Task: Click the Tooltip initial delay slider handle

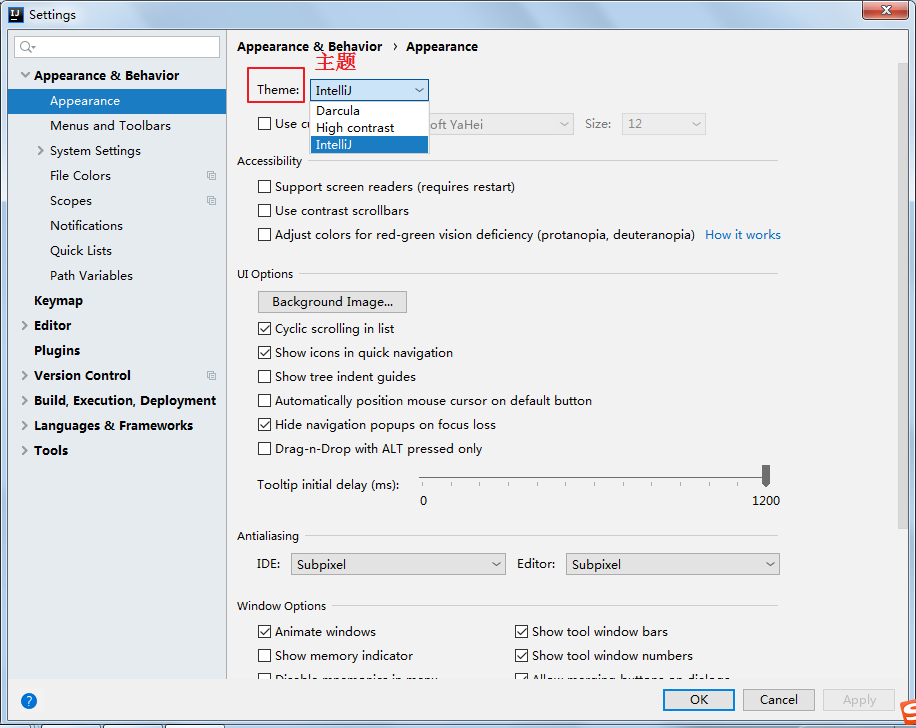Action: (x=766, y=475)
